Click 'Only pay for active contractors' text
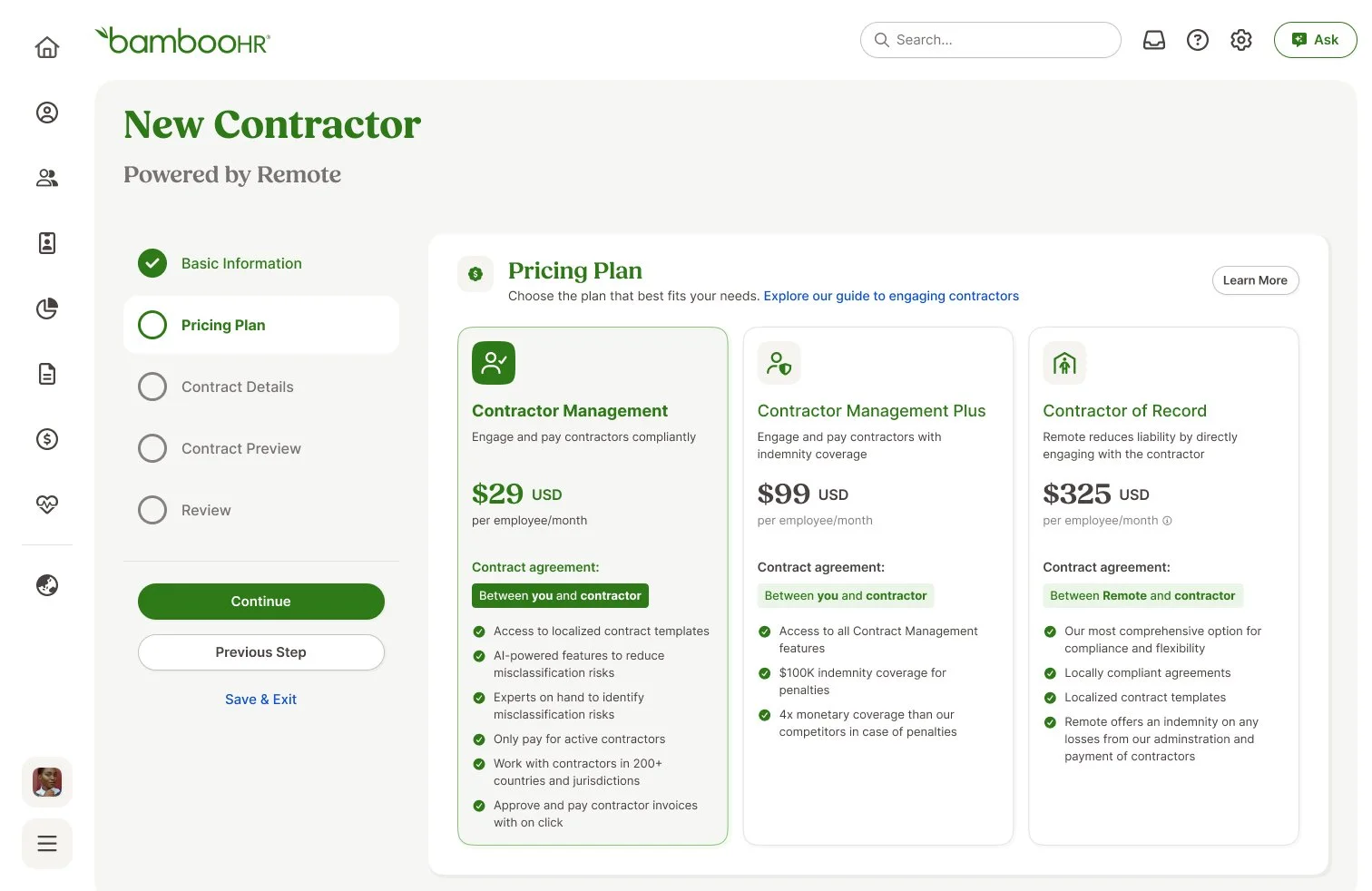Viewport: 1372px width, 891px height. coord(579,739)
